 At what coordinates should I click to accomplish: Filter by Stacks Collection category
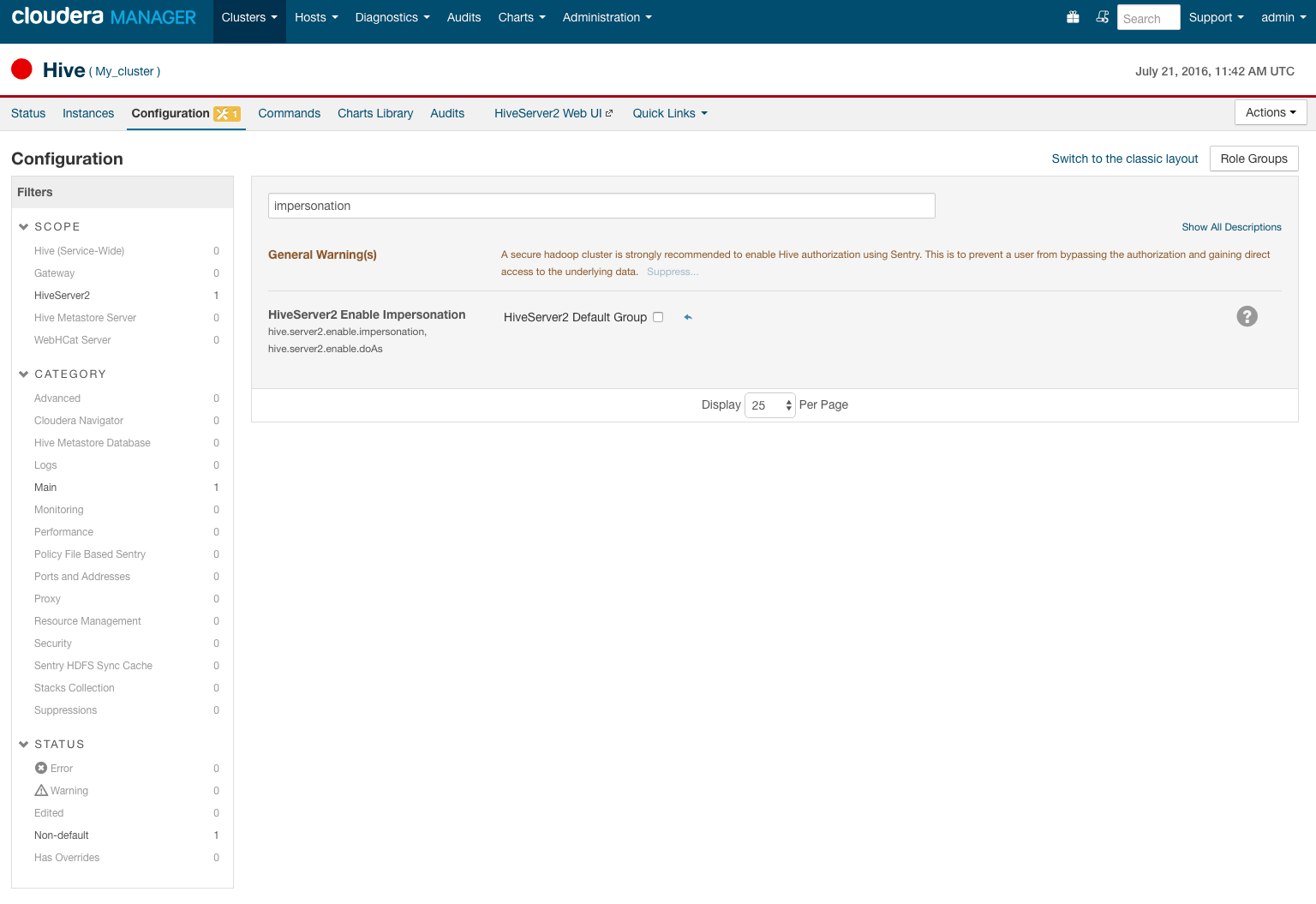coord(125,688)
